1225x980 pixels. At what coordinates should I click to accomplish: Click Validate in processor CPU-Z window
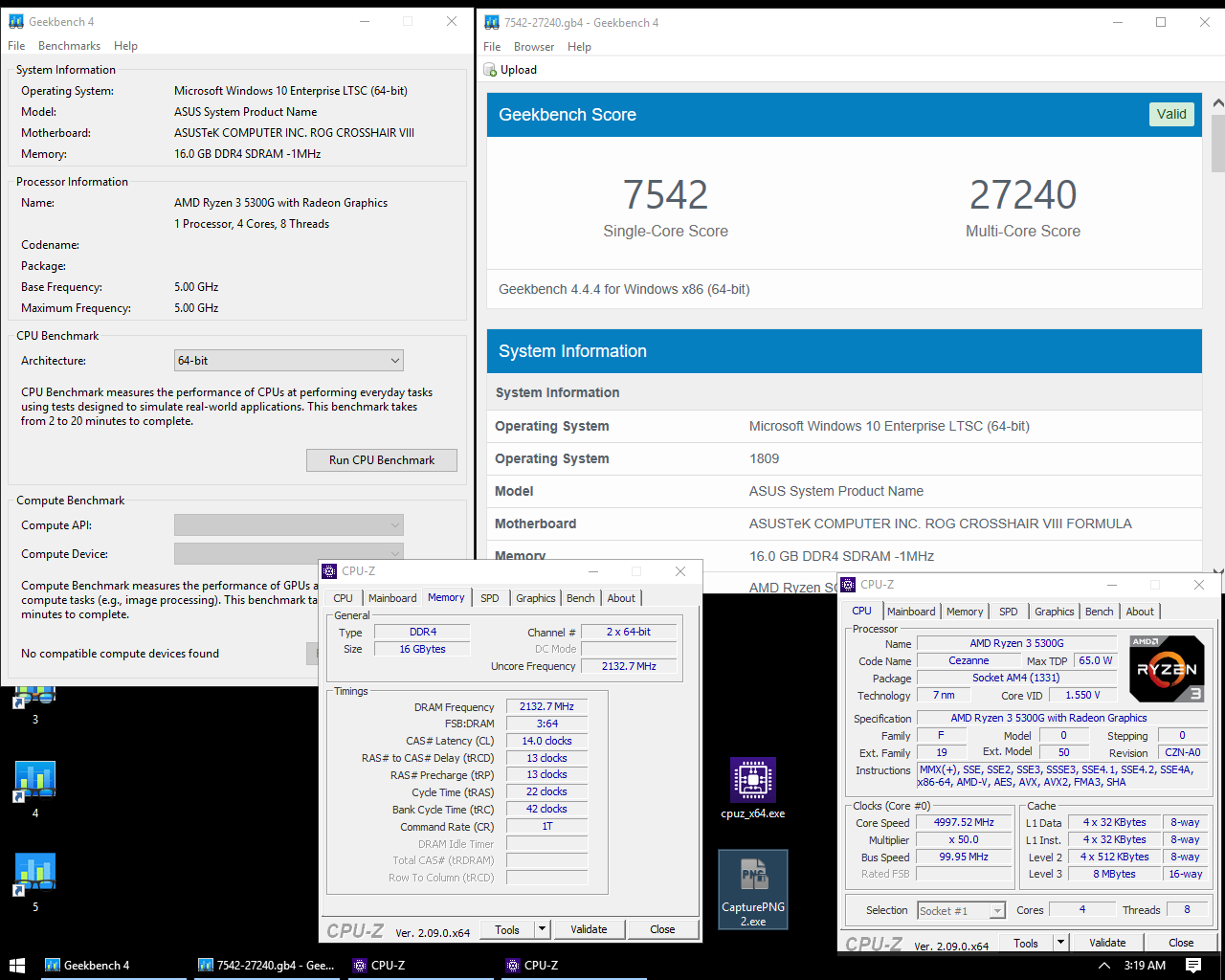point(1107,943)
